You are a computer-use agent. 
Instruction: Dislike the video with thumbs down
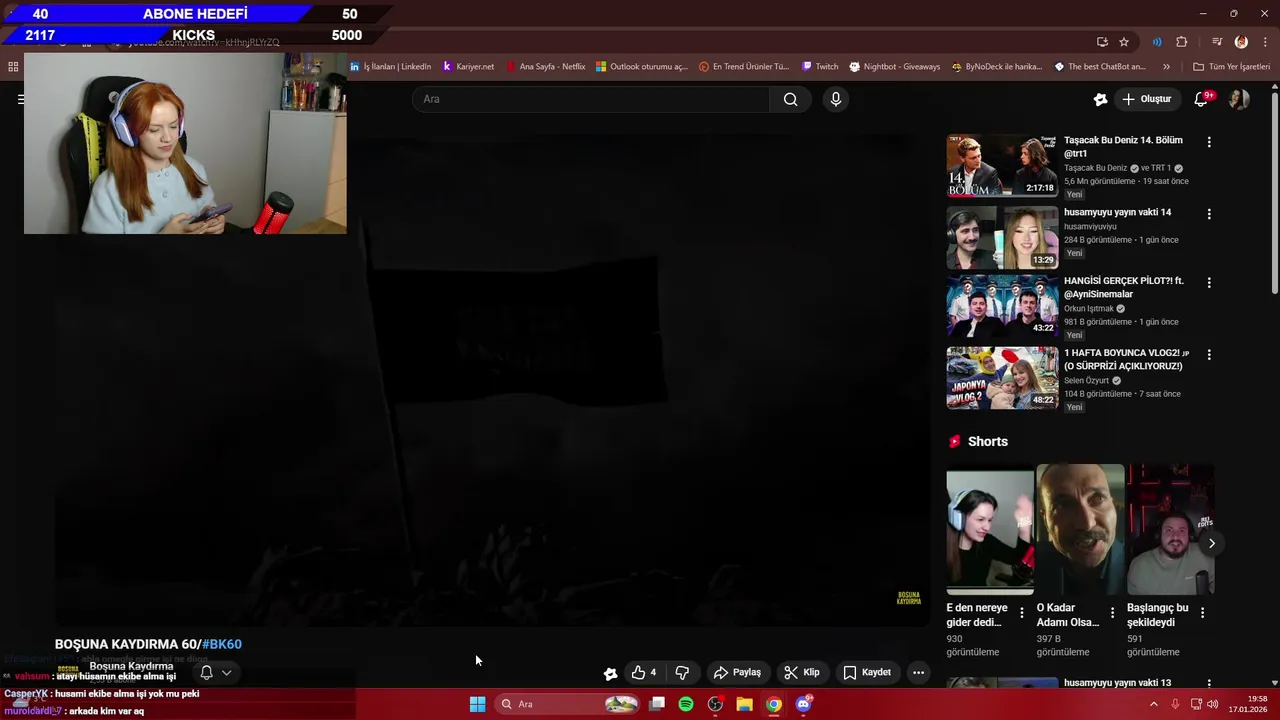coord(682,672)
